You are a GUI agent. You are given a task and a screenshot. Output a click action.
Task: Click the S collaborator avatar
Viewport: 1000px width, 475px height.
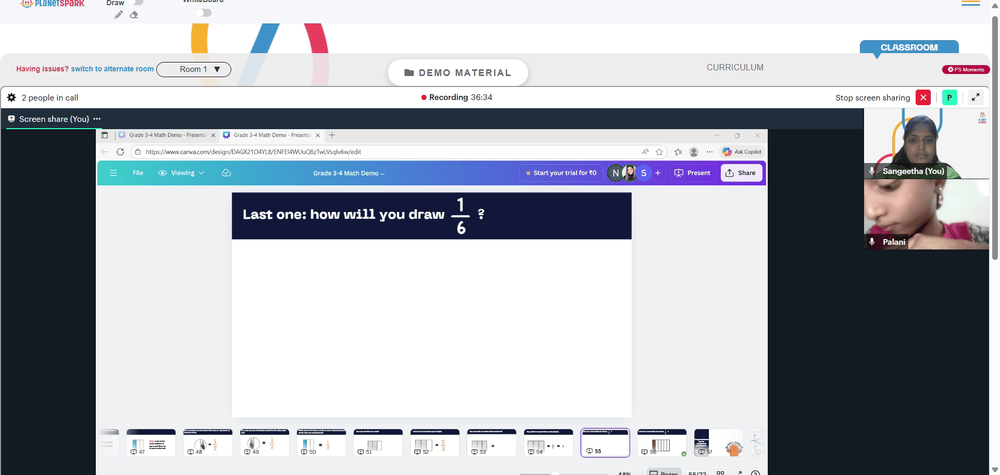click(643, 173)
